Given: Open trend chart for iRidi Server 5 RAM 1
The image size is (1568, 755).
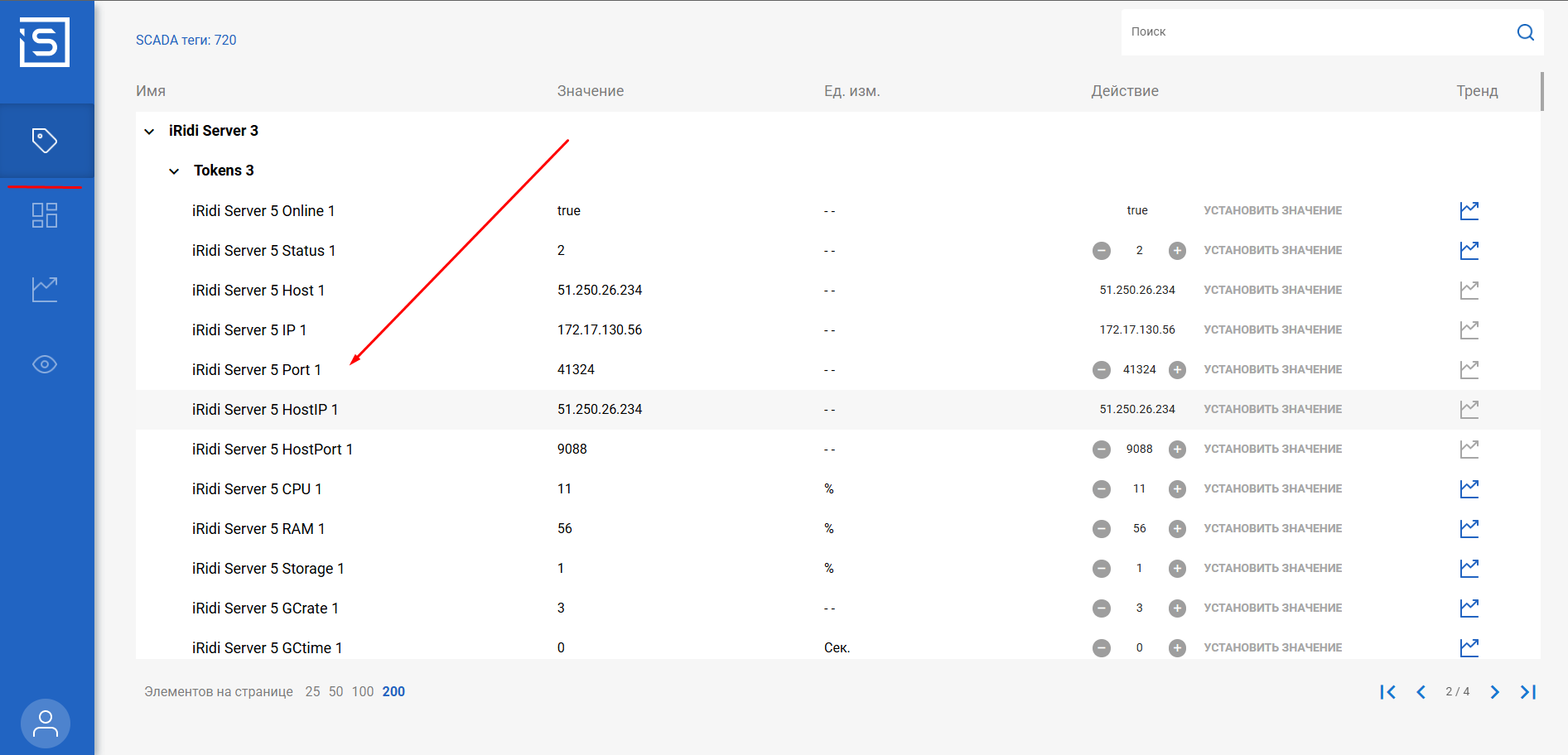Looking at the screenshot, I should point(1469,529).
